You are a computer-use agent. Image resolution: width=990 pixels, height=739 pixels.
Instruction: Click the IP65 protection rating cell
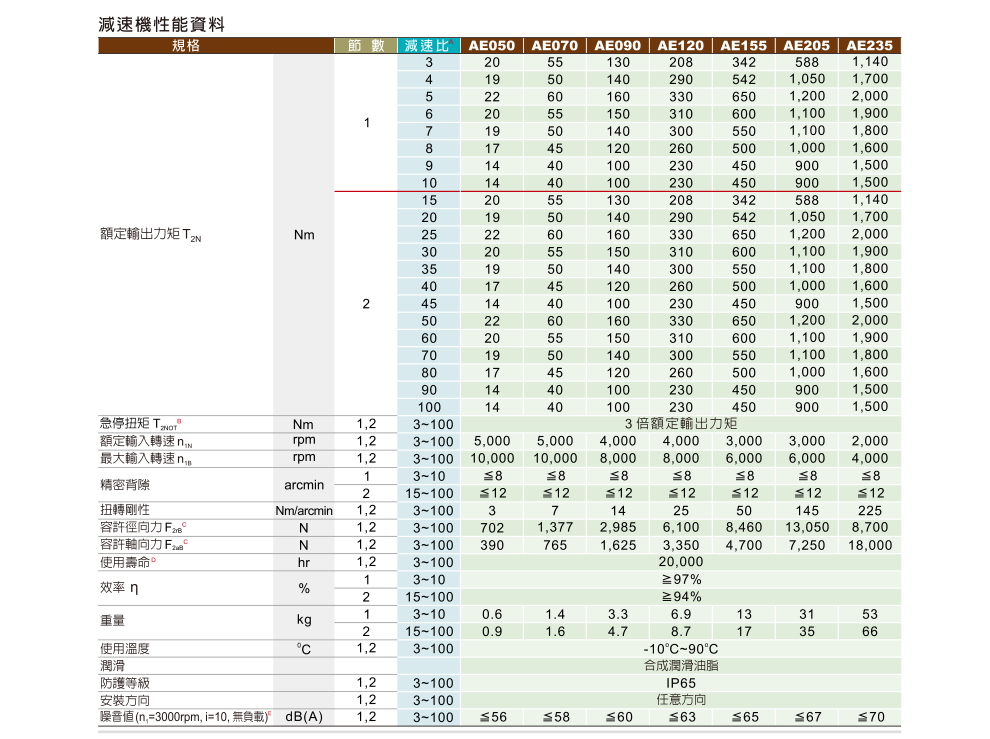(681, 683)
